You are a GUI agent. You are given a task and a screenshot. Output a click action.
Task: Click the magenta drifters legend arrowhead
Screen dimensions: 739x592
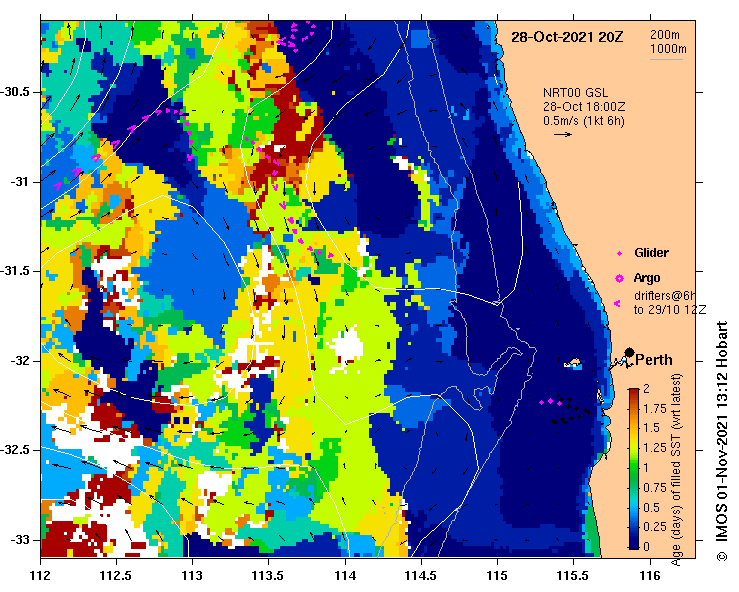[617, 304]
